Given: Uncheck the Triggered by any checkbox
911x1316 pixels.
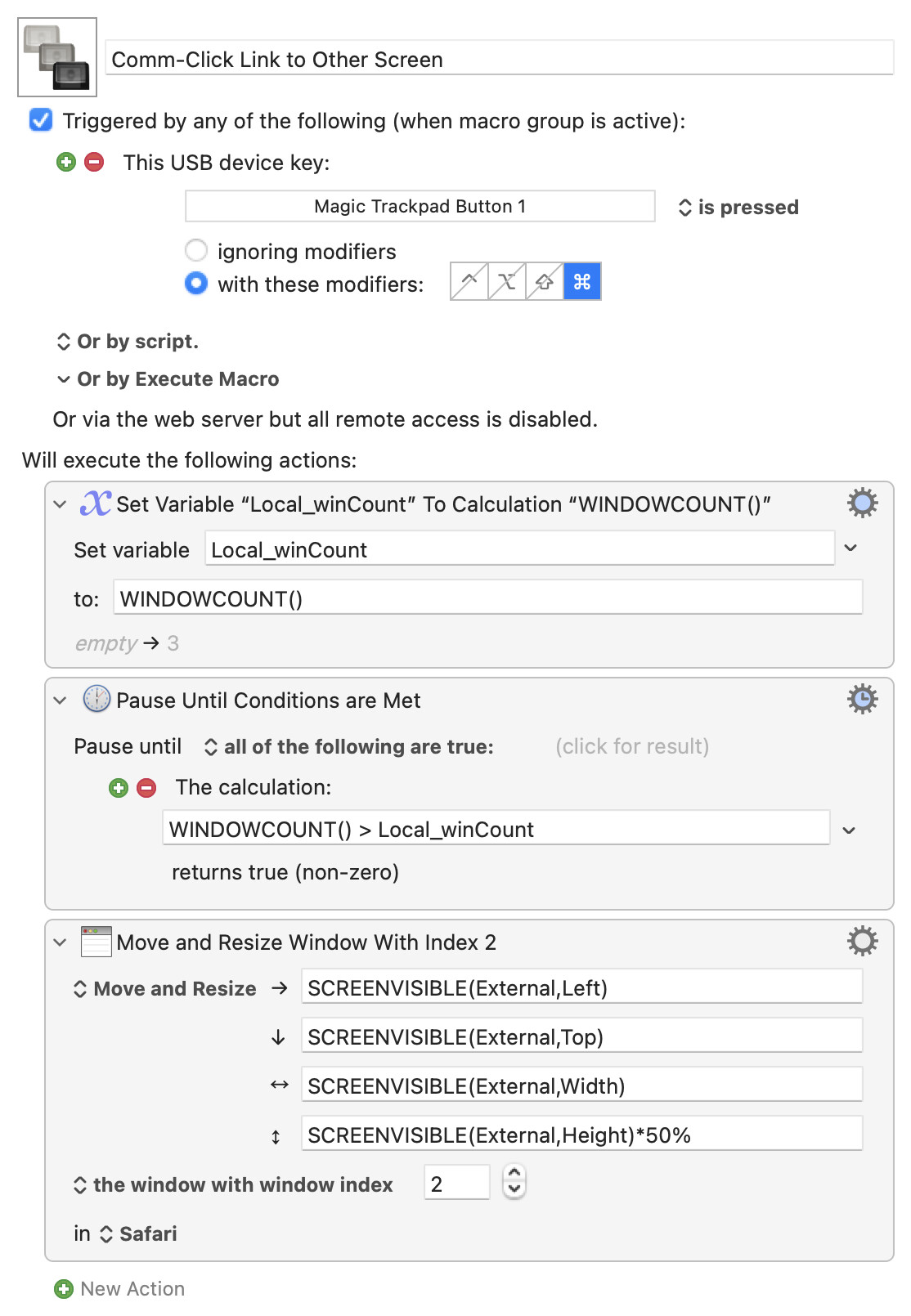Looking at the screenshot, I should pos(41,120).
